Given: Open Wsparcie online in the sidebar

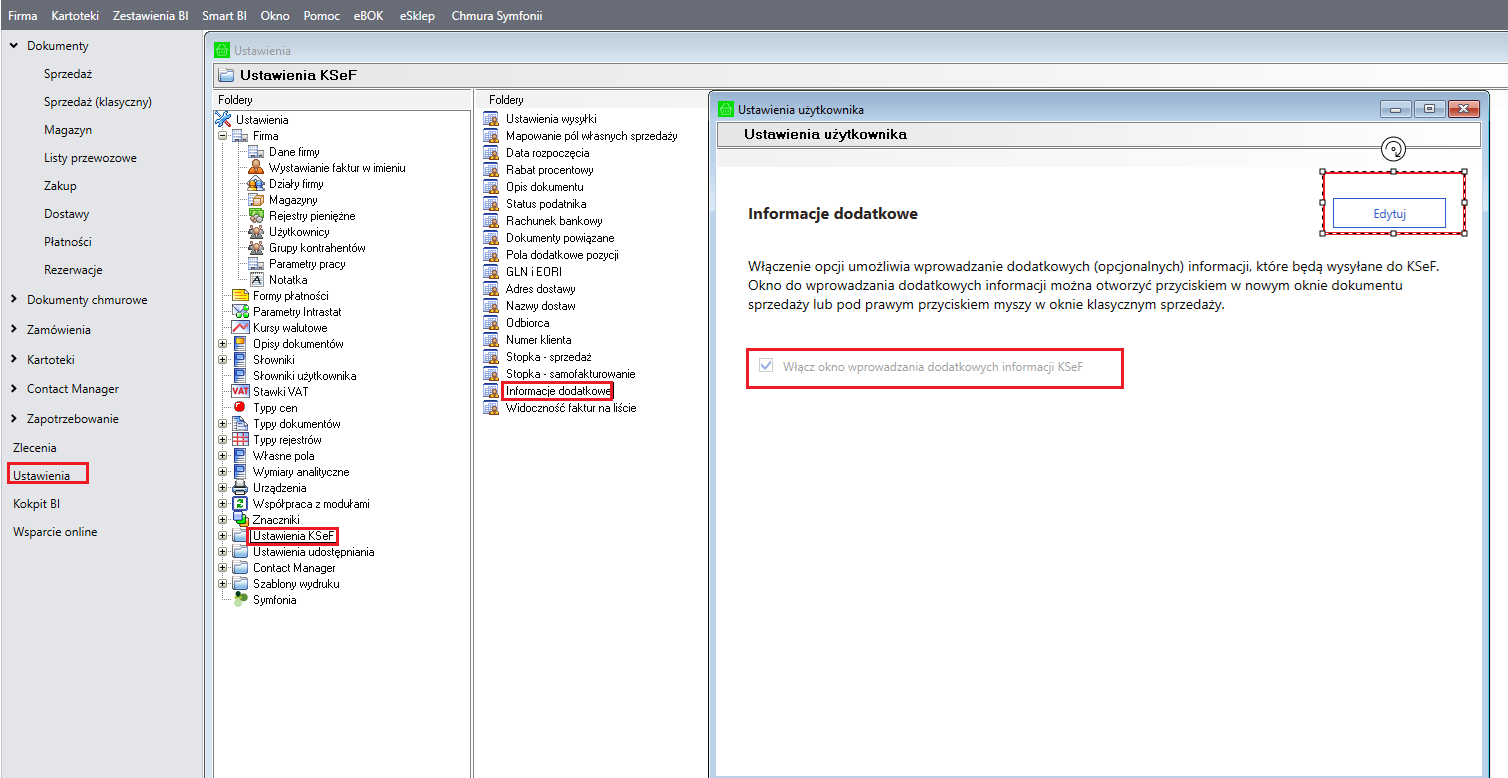Looking at the screenshot, I should coord(55,532).
